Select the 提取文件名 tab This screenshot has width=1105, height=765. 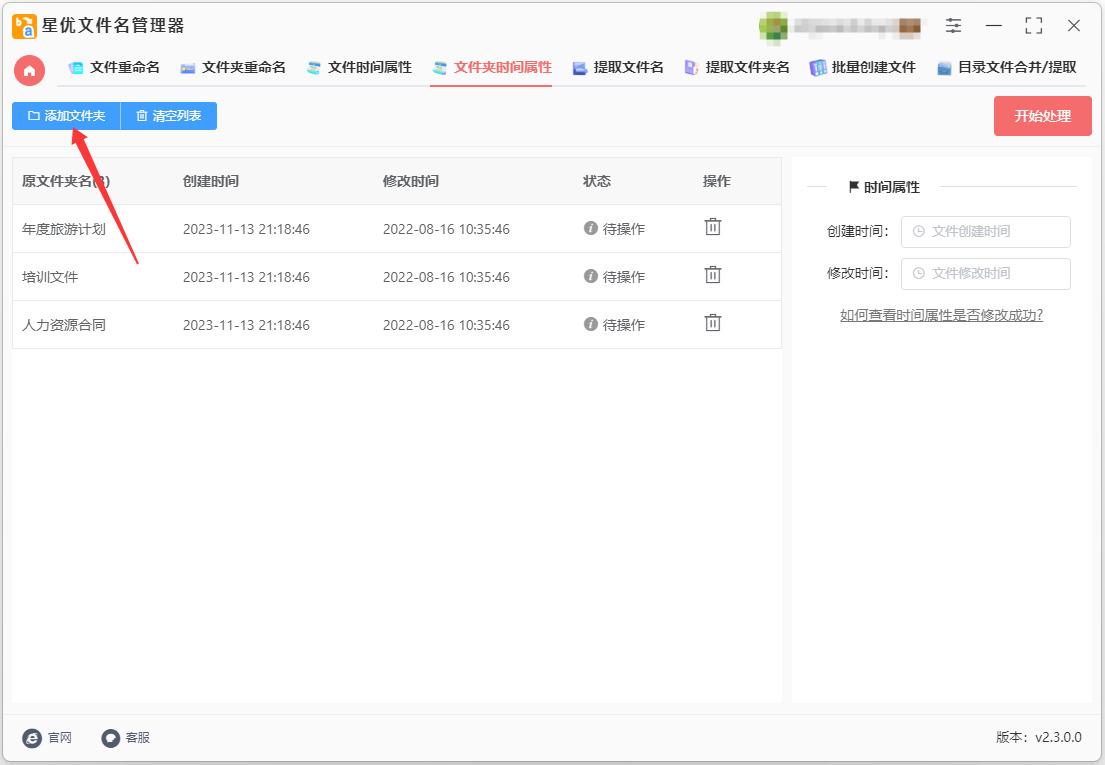(618, 68)
